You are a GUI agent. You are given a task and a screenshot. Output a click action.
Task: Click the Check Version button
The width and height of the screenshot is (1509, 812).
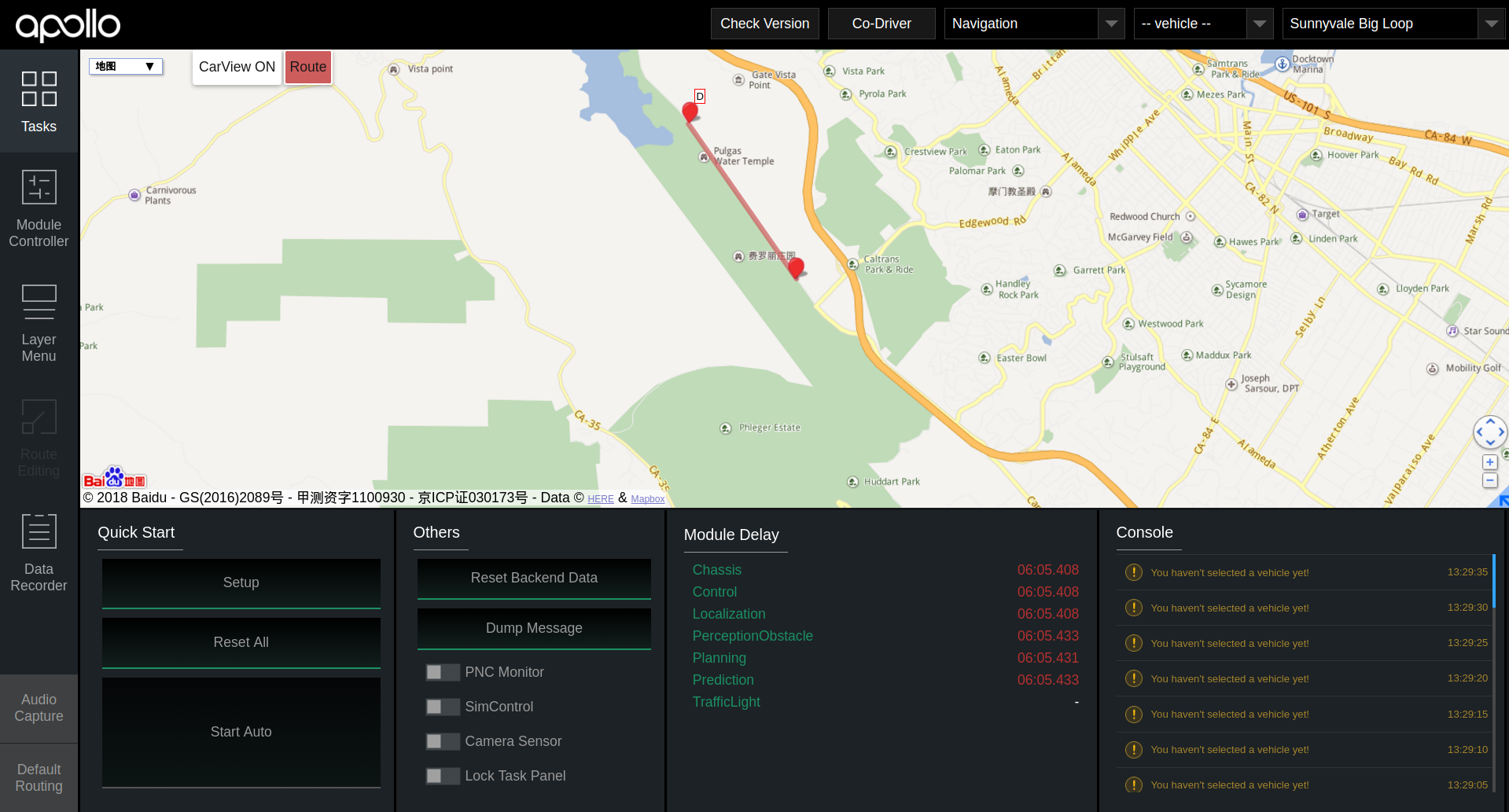point(764,24)
